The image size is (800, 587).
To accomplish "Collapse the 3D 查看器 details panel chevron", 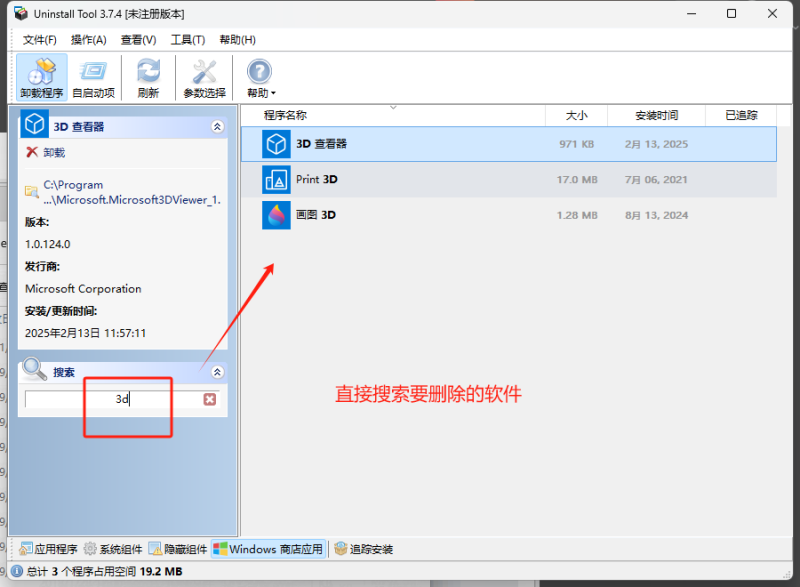I will coord(217,126).
